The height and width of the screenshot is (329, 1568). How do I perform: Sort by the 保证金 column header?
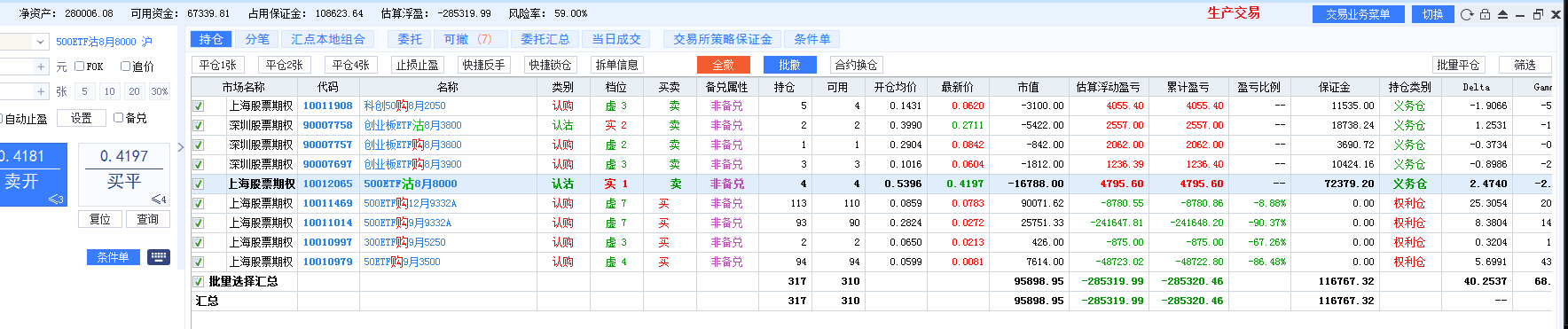point(1334,87)
